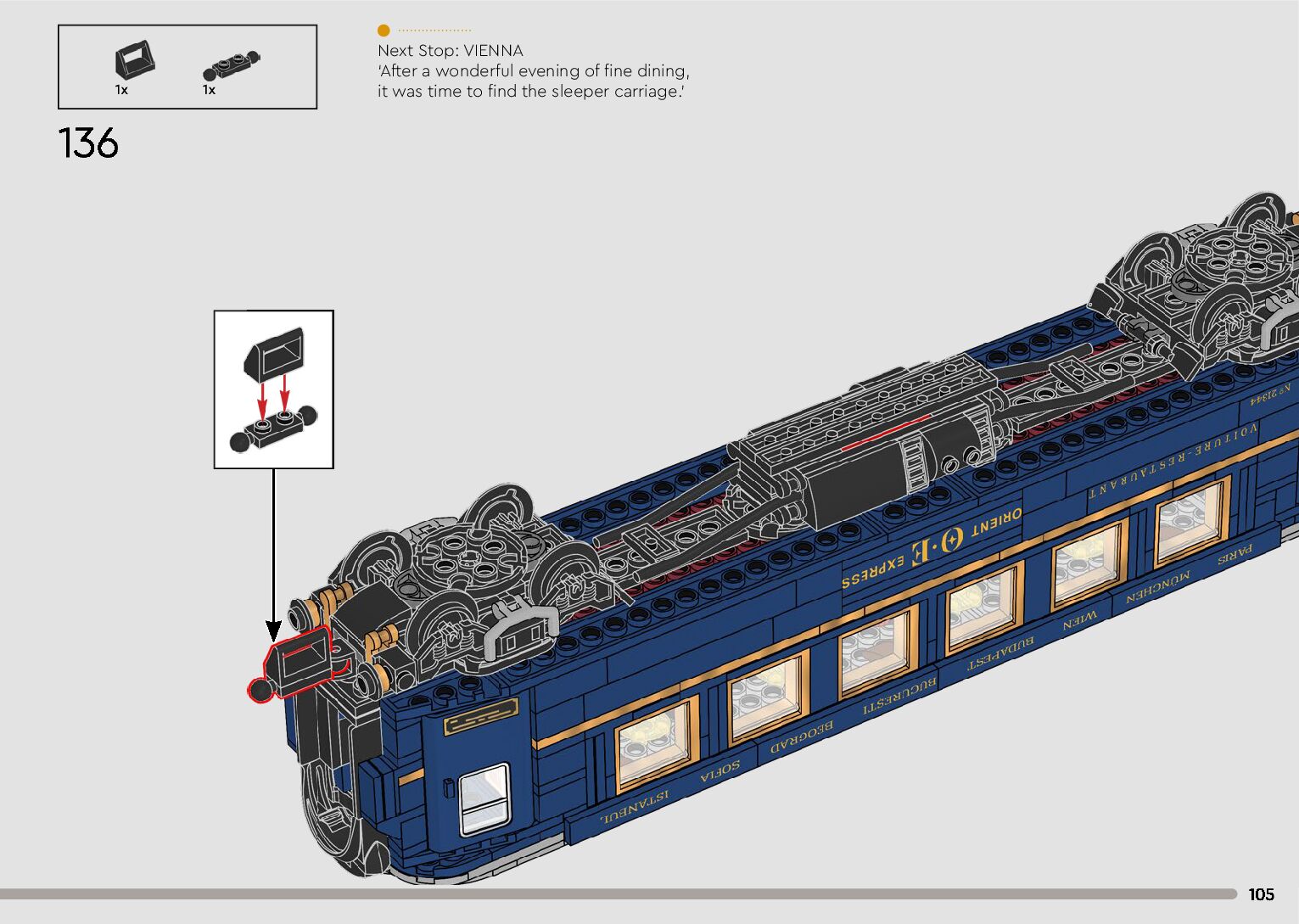Click page number 105
1299x924 pixels.
point(1261,894)
